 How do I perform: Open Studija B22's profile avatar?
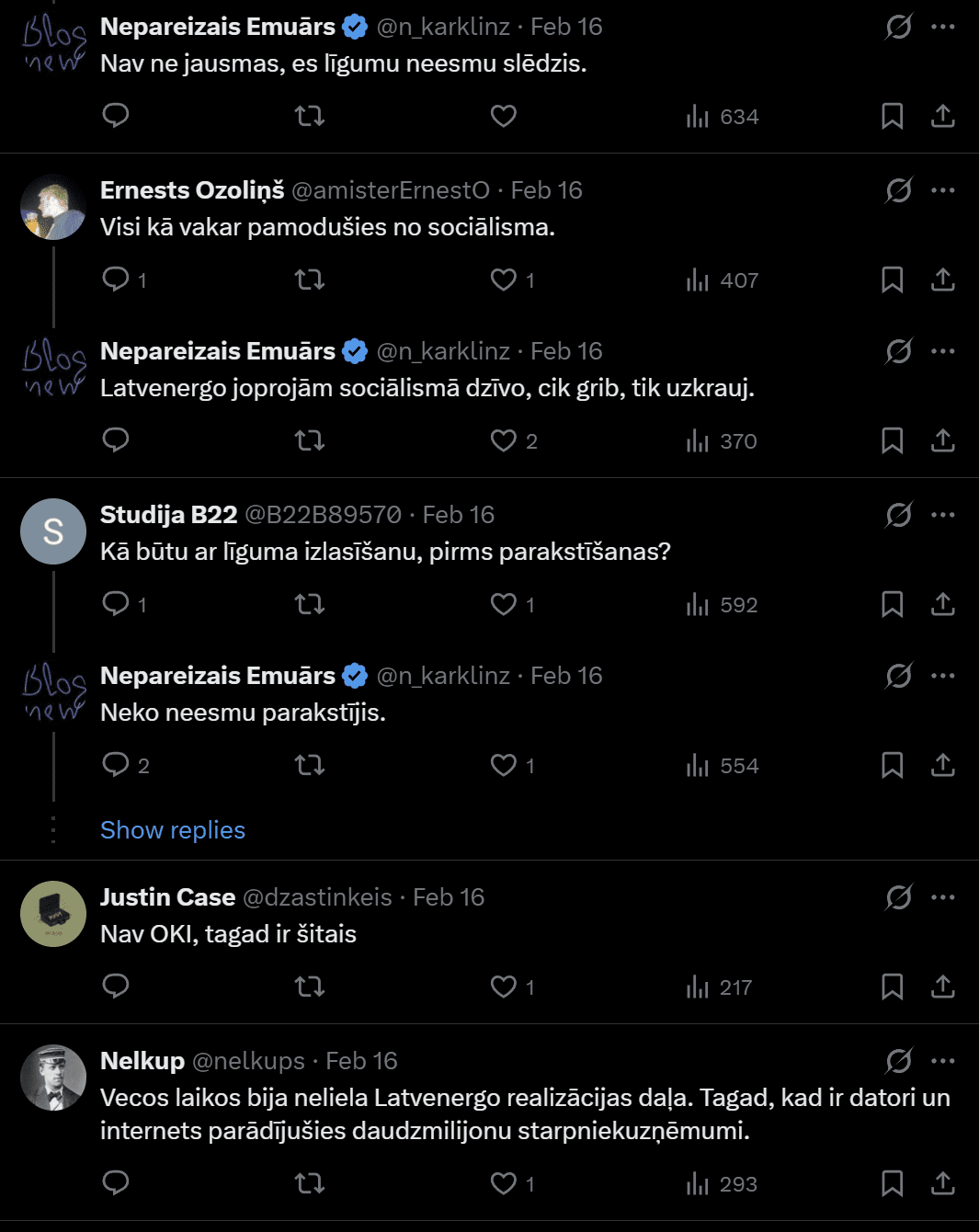pyautogui.click(x=53, y=531)
